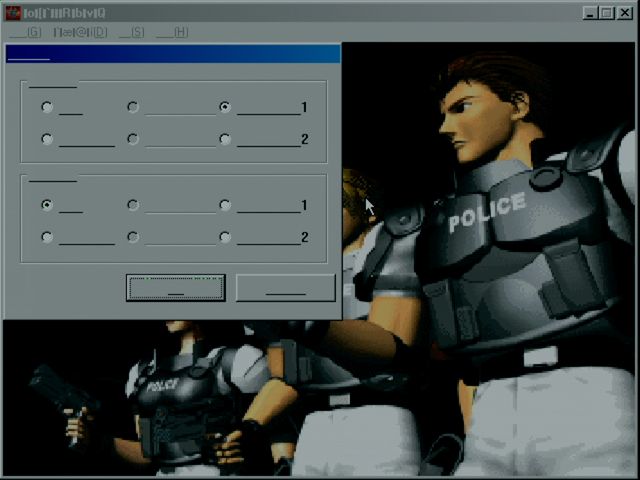Close the game window
Viewport: 640px width, 480px height.
[x=624, y=13]
